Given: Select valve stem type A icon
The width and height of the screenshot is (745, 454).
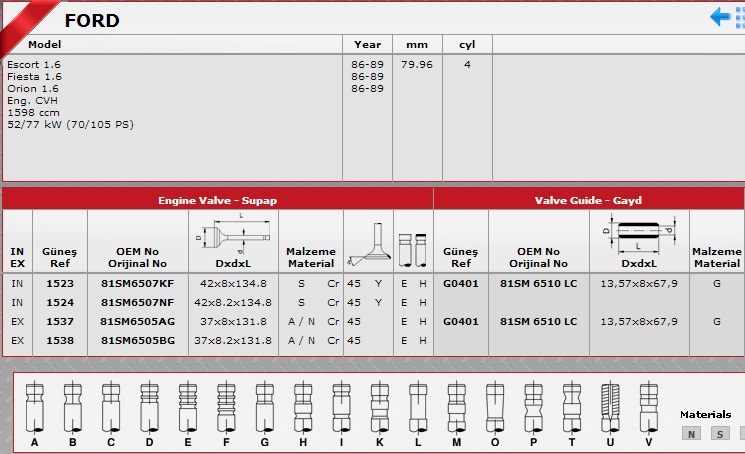Looking at the screenshot, I should click(34, 407).
